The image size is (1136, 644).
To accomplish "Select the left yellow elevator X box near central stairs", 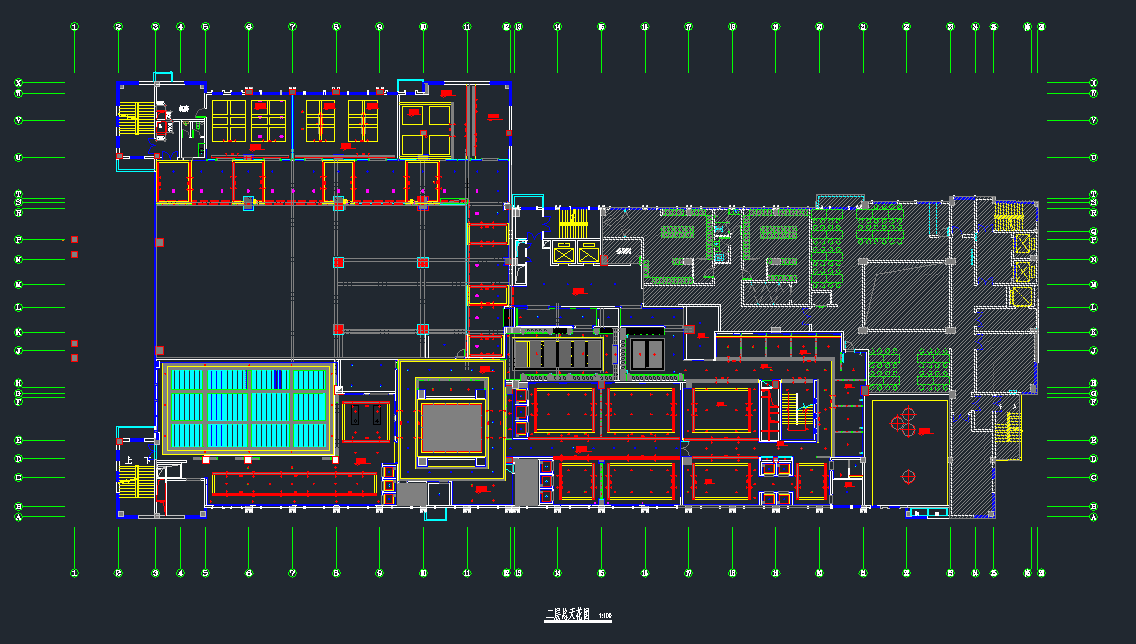I will [564, 254].
